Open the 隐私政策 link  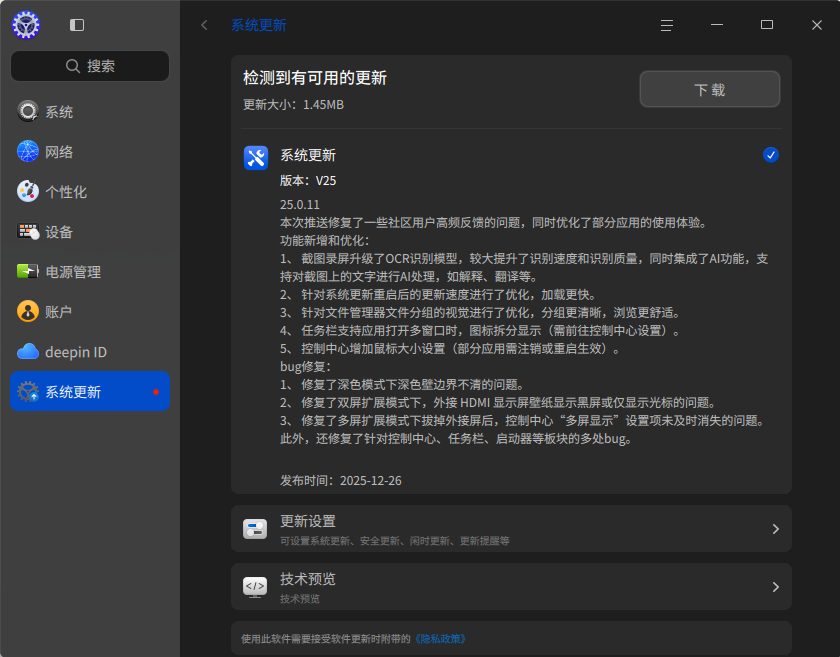(x=441, y=639)
